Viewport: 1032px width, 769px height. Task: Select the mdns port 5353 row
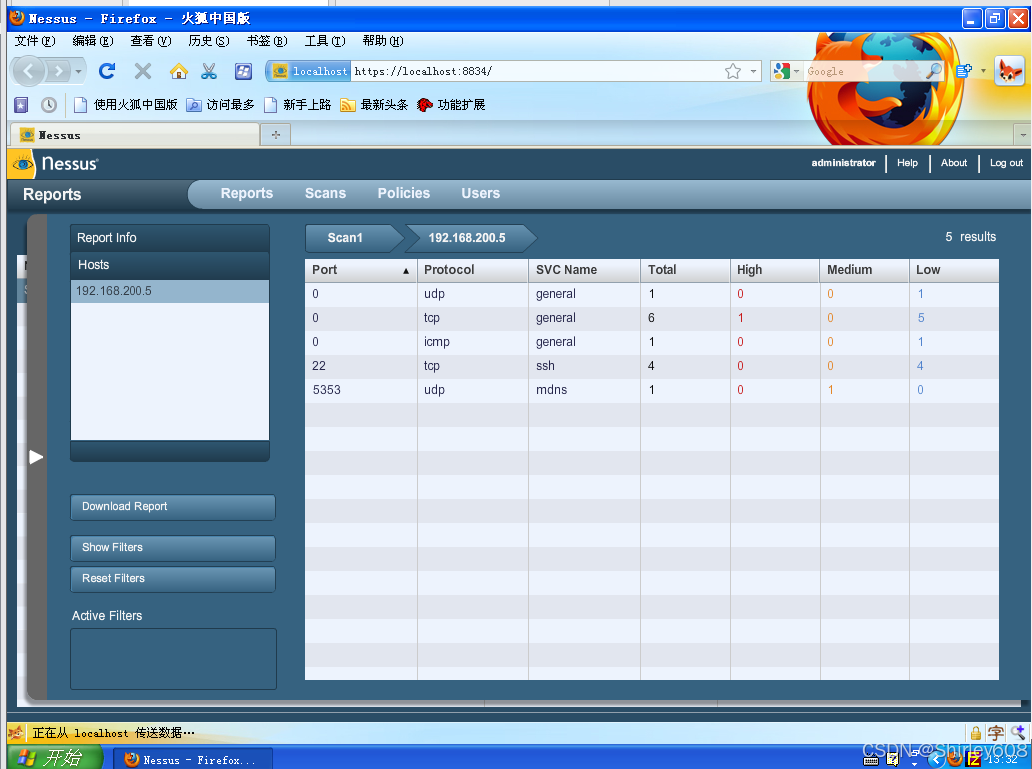click(x=652, y=390)
